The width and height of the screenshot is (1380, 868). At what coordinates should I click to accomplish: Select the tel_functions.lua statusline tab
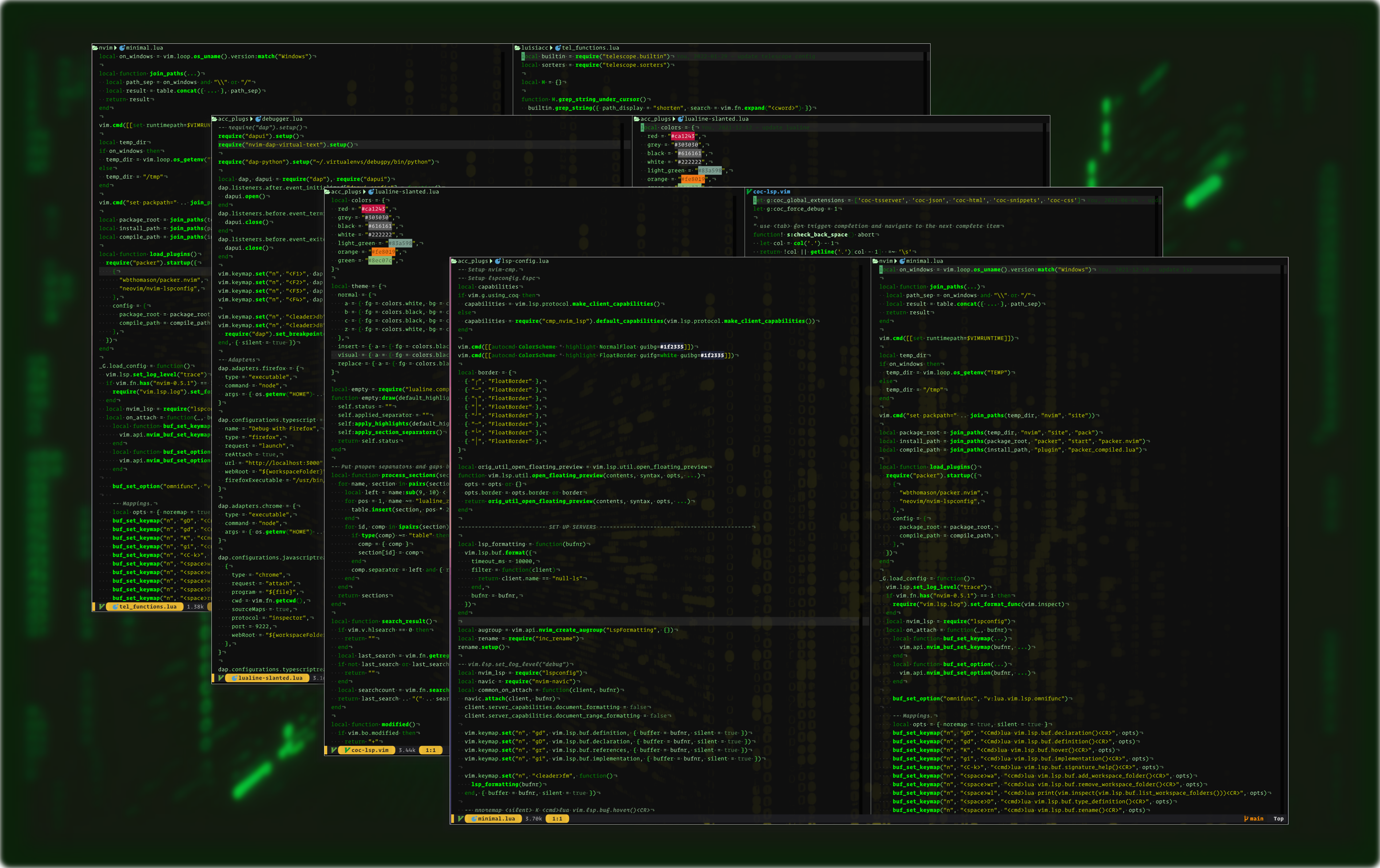pyautogui.click(x=148, y=607)
